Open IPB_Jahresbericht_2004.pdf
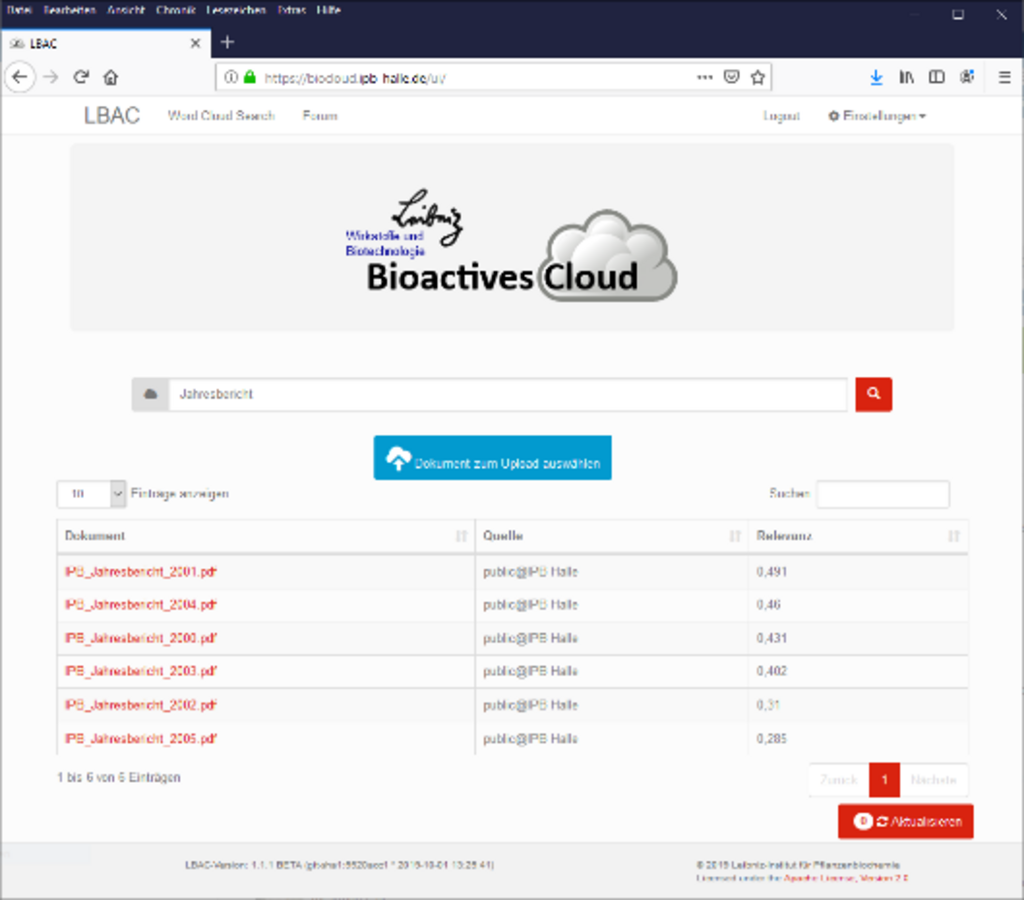This screenshot has height=900, width=1024. (140, 605)
